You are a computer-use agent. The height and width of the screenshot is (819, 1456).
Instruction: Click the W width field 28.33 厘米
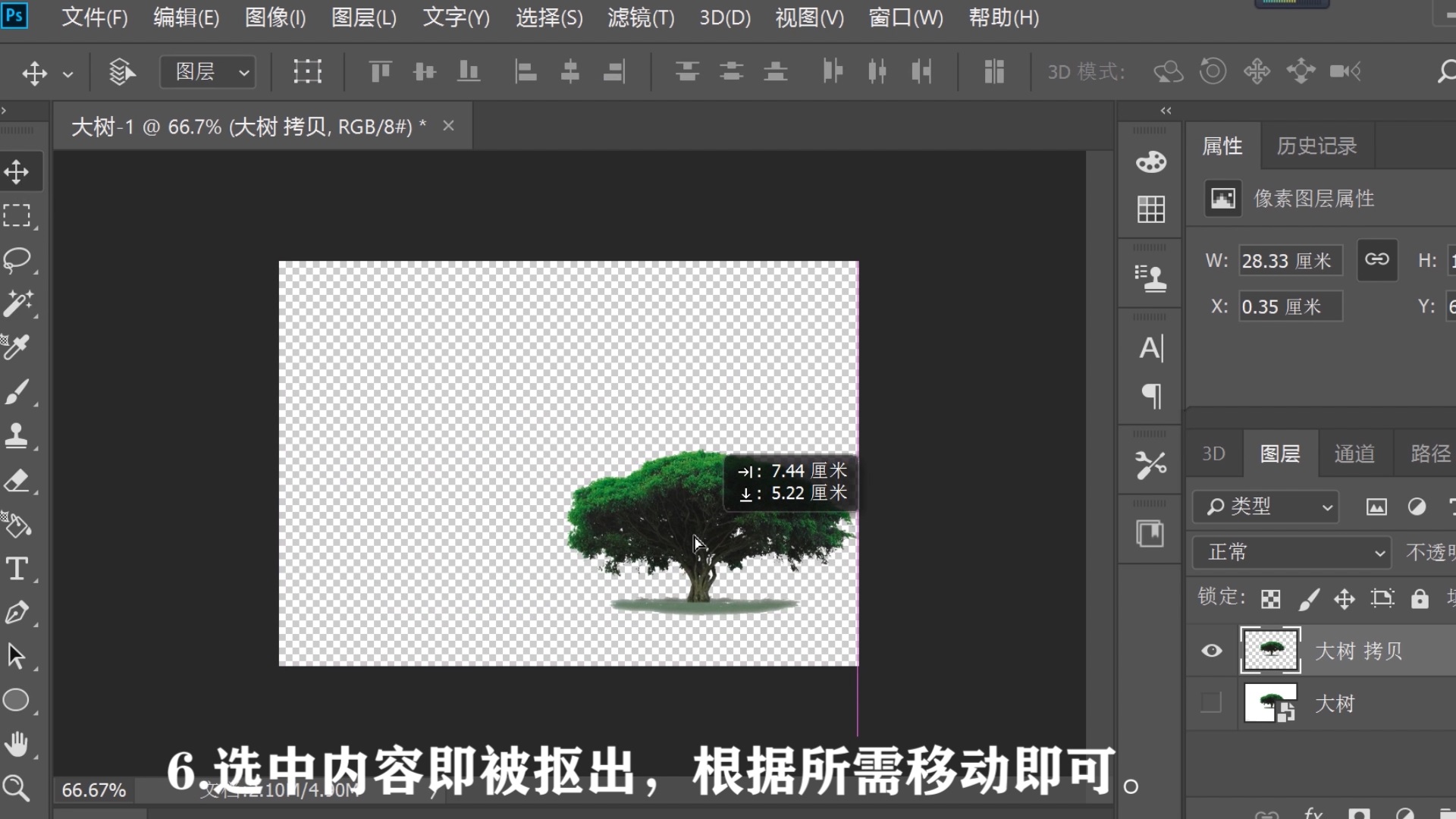(x=1291, y=261)
